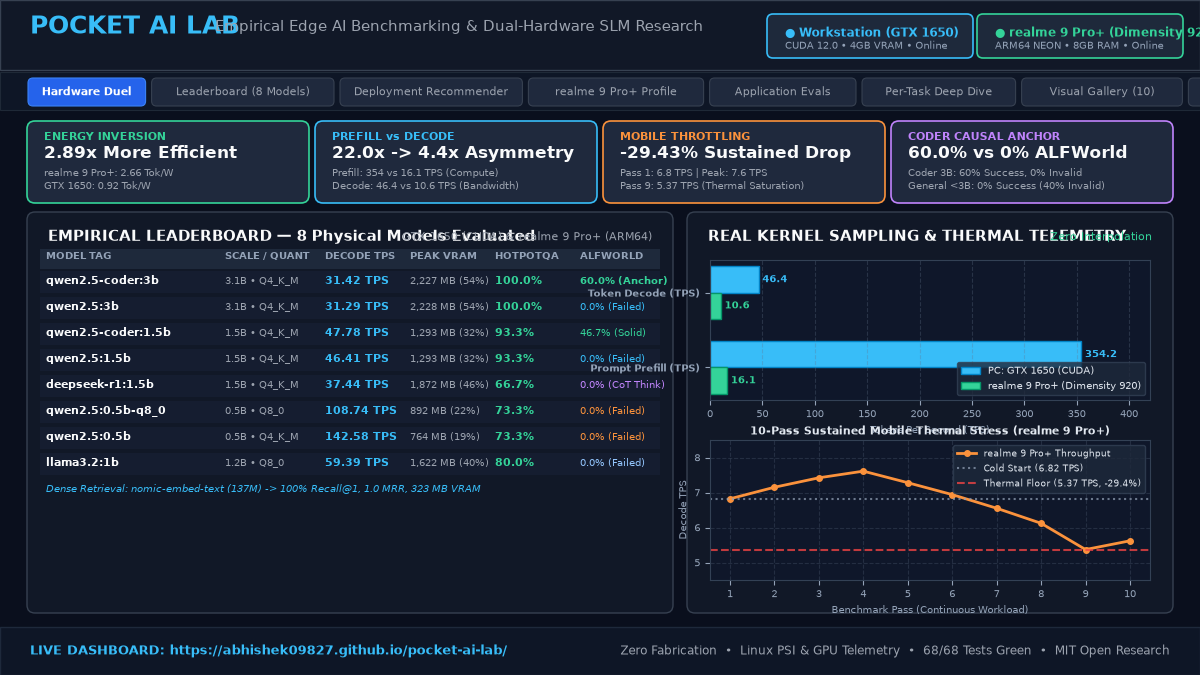1200x675 pixels.
Task: Open the live dashboard GitHub Pages URL
Action: [338, 651]
